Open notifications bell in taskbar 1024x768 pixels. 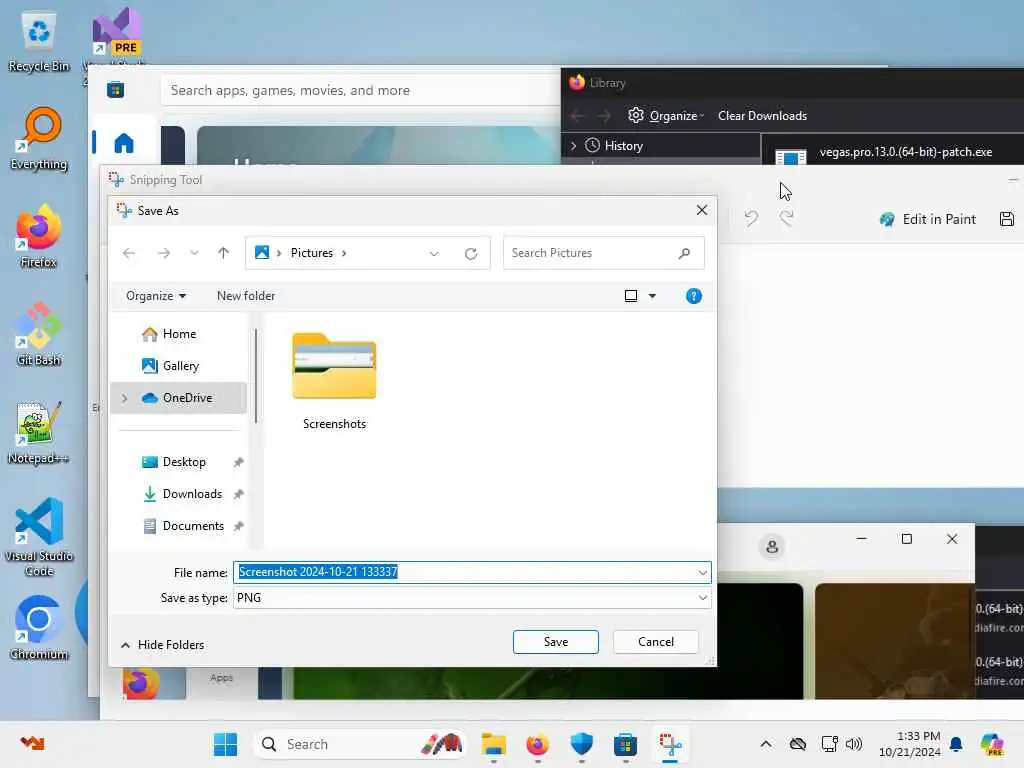956,744
